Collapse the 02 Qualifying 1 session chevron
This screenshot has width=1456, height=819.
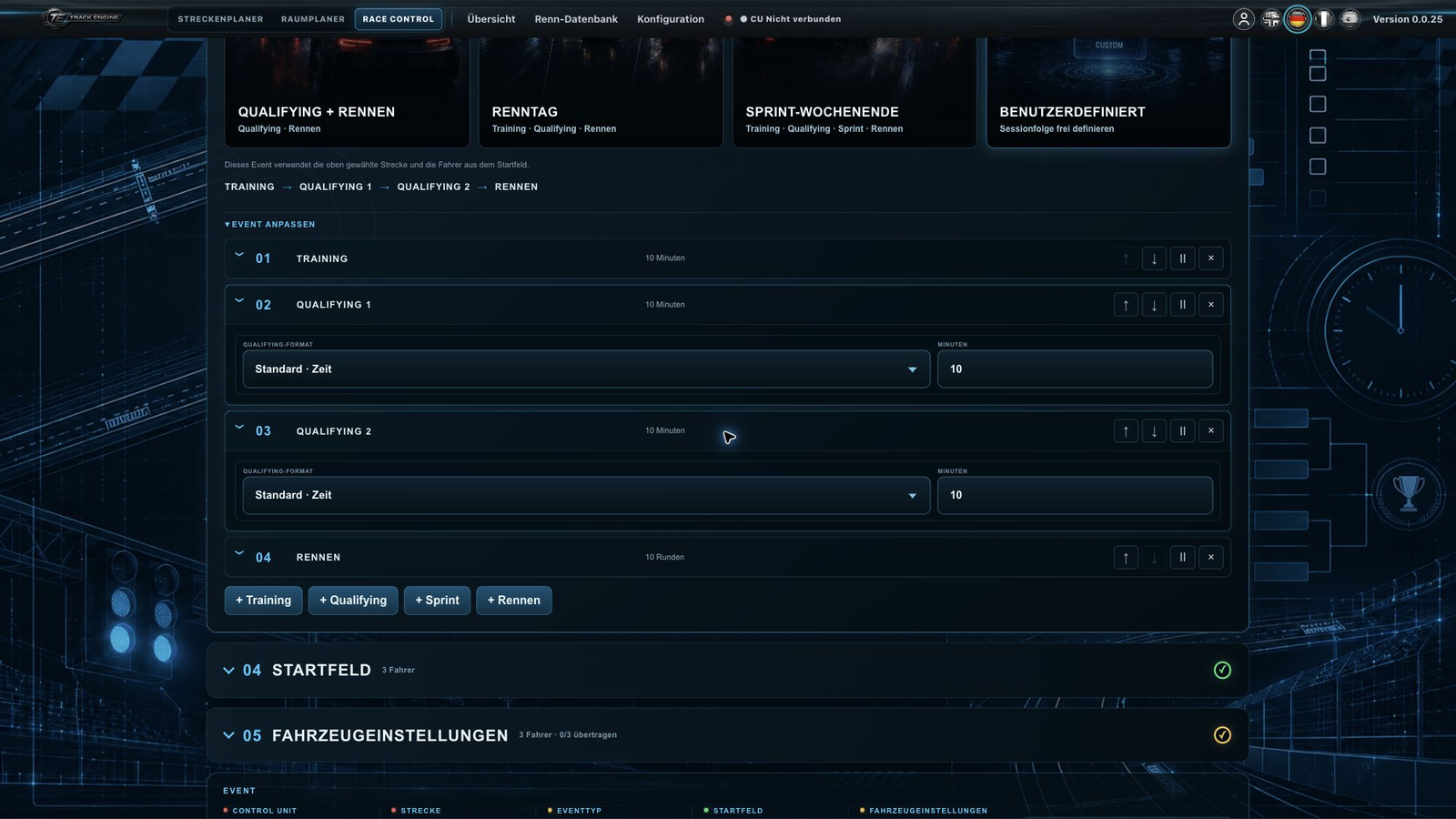[239, 300]
